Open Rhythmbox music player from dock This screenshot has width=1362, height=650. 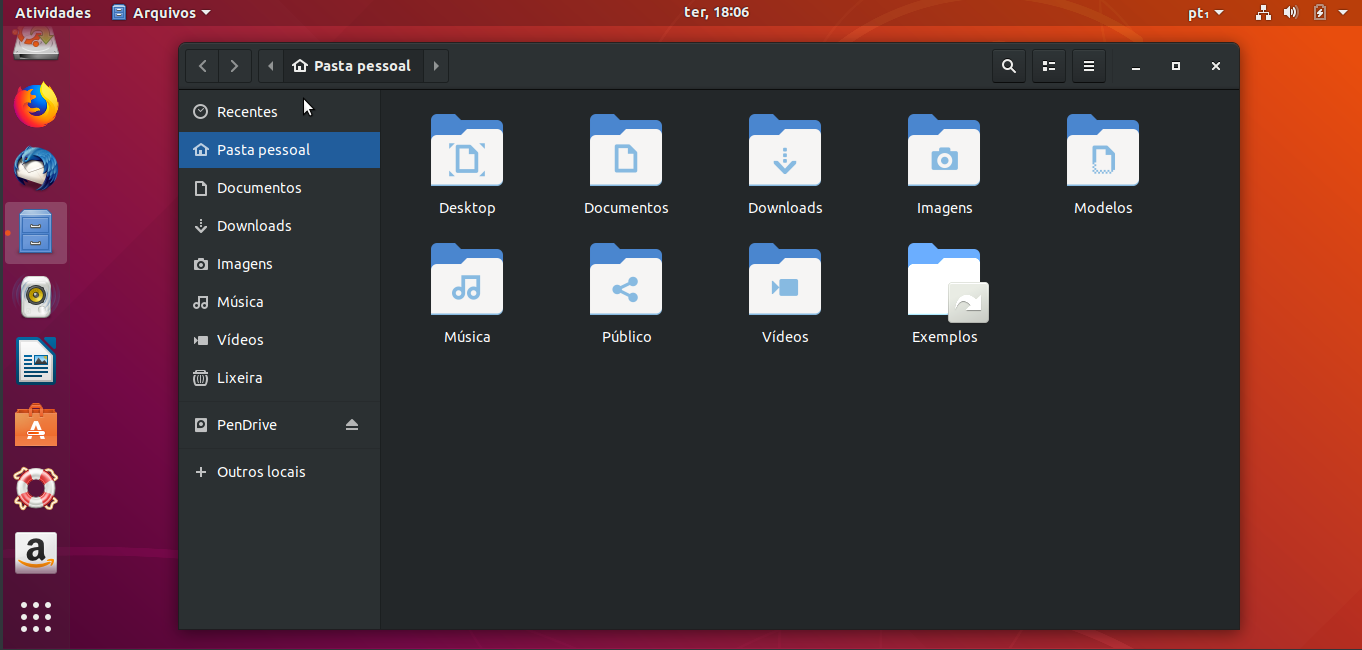(x=36, y=296)
